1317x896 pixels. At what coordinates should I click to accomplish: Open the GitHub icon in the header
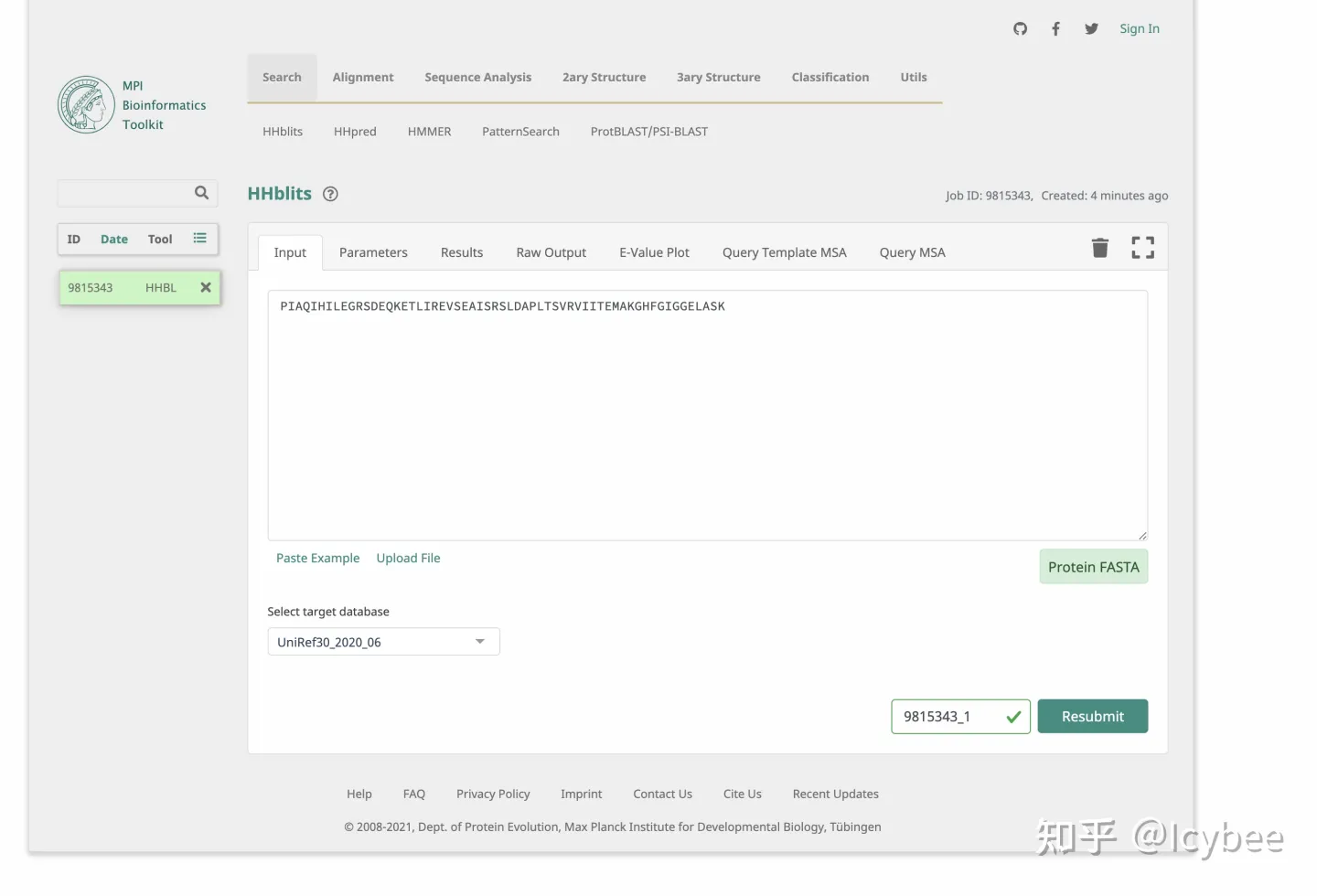pos(1020,28)
